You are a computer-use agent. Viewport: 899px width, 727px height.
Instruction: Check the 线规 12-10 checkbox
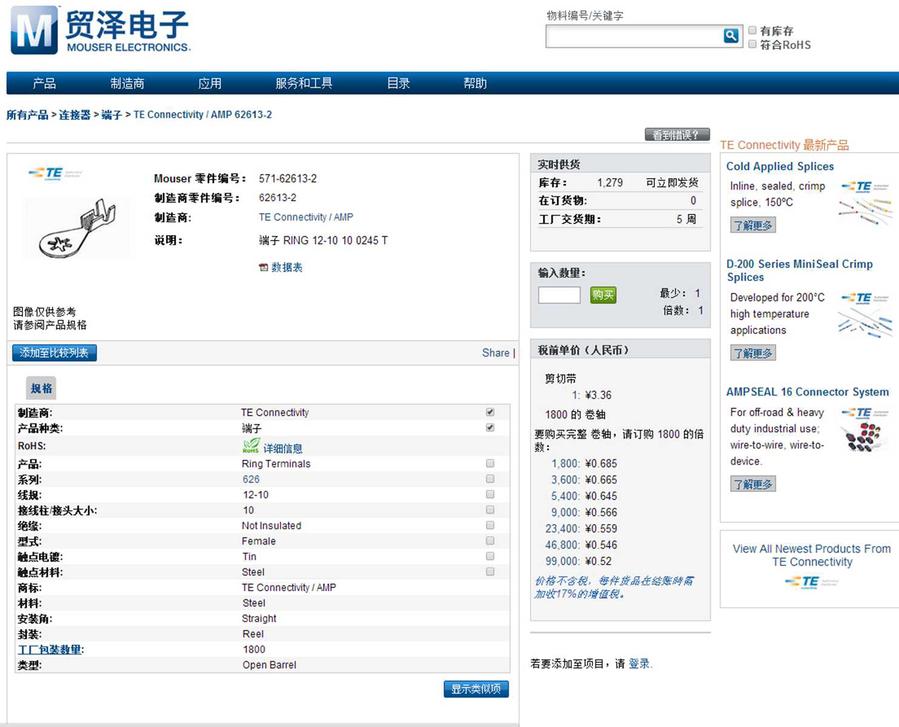point(490,494)
